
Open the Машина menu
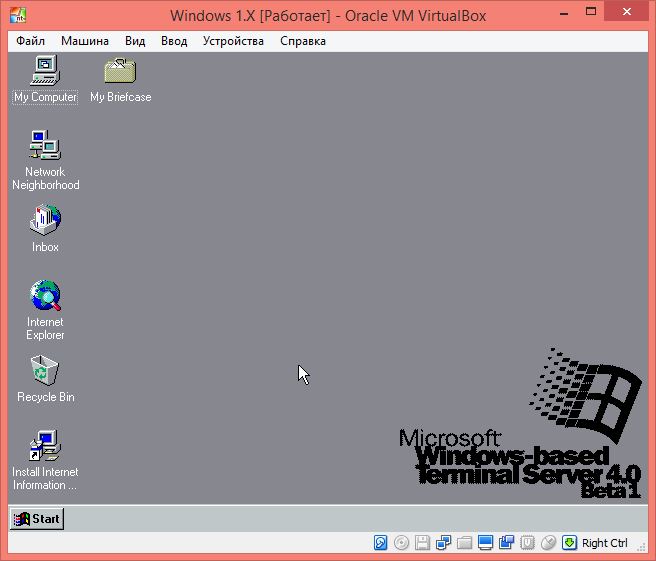pos(85,41)
